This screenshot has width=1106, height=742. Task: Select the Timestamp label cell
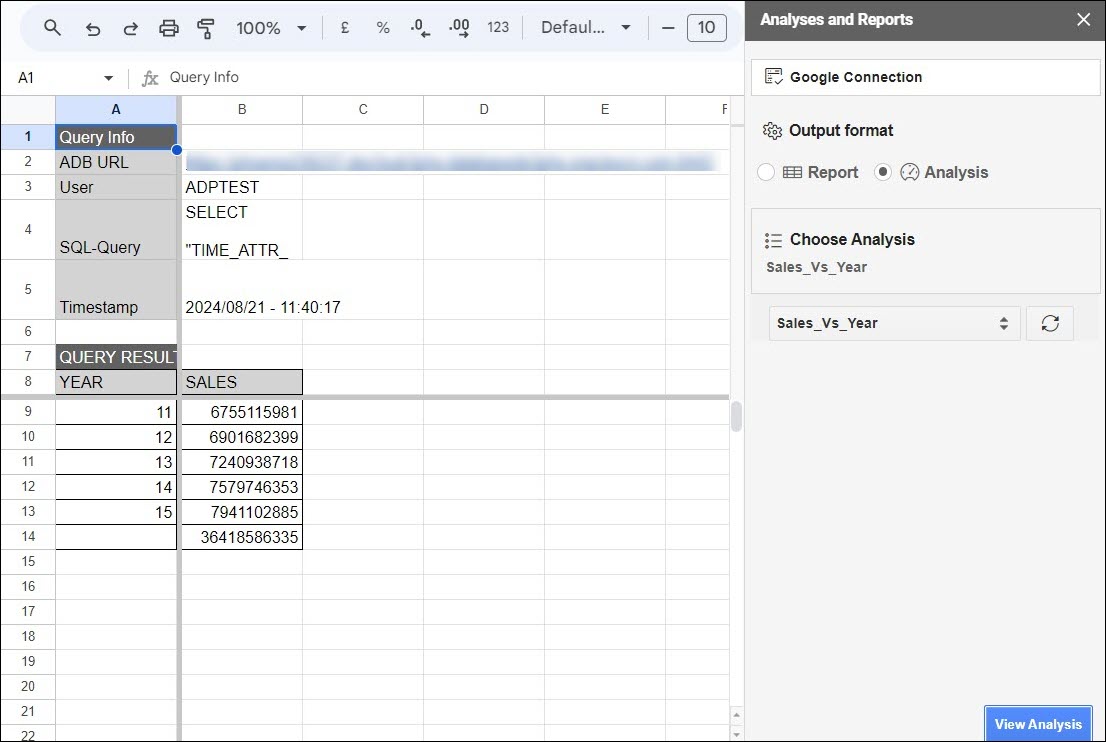point(116,290)
